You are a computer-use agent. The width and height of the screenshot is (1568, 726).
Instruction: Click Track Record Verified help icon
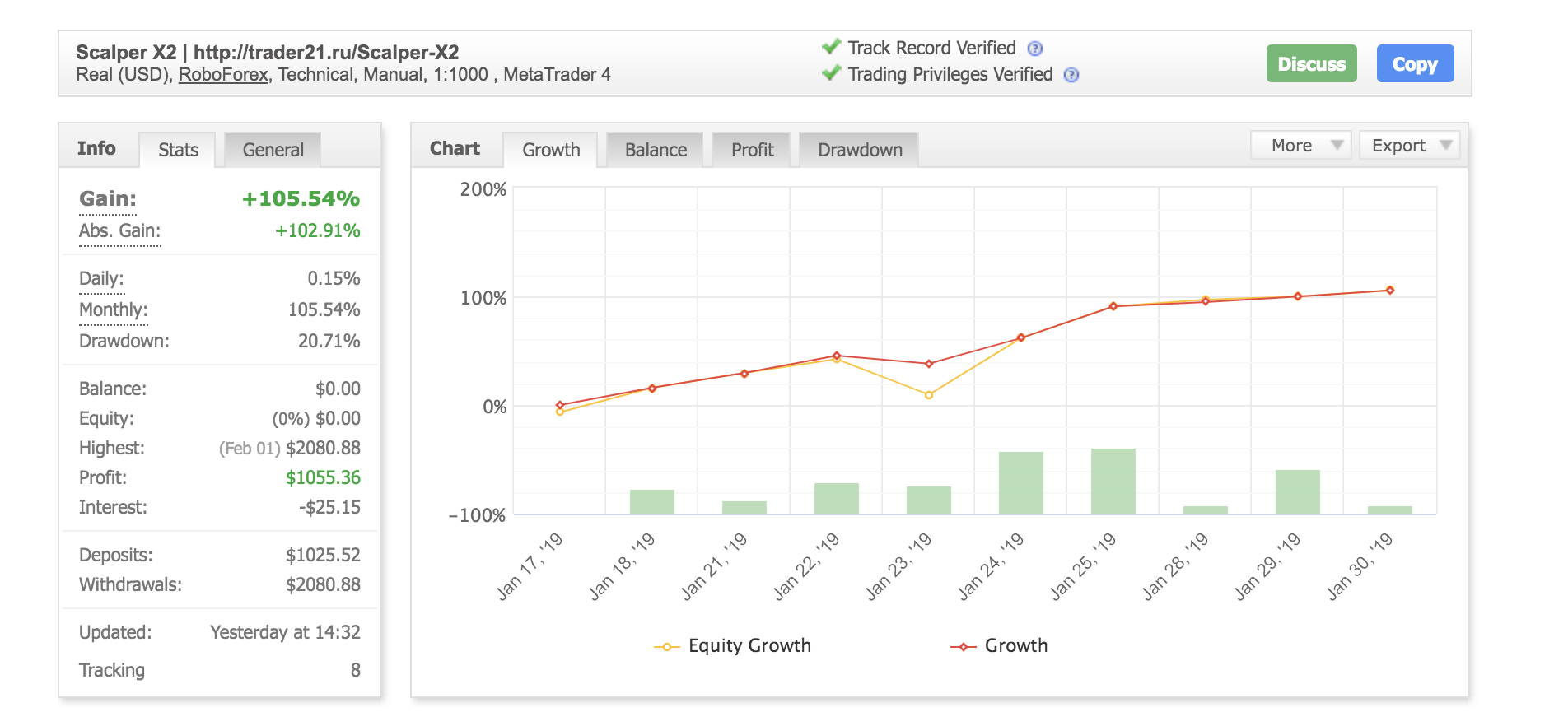coord(1035,49)
